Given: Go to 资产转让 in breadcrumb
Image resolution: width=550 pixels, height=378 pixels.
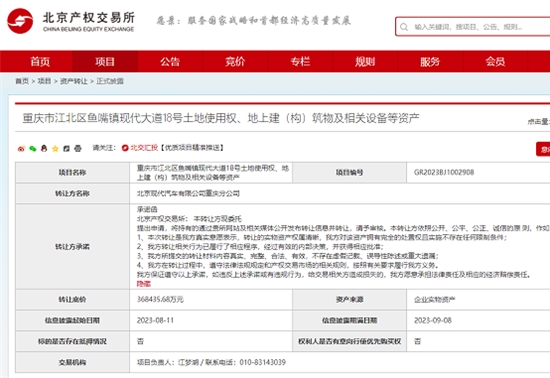Looking at the screenshot, I should (74, 81).
